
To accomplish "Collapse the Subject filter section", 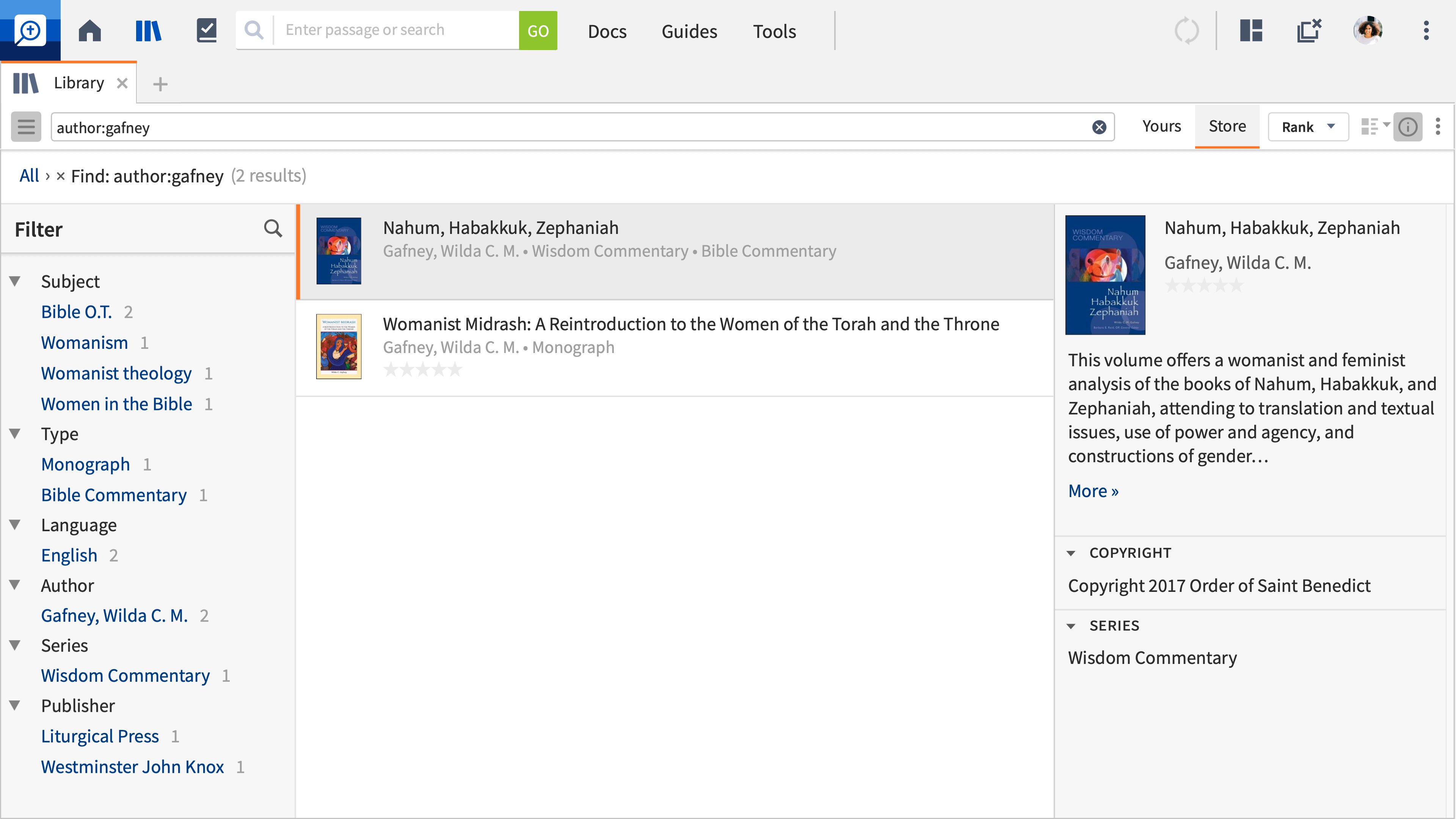I will (x=15, y=281).
